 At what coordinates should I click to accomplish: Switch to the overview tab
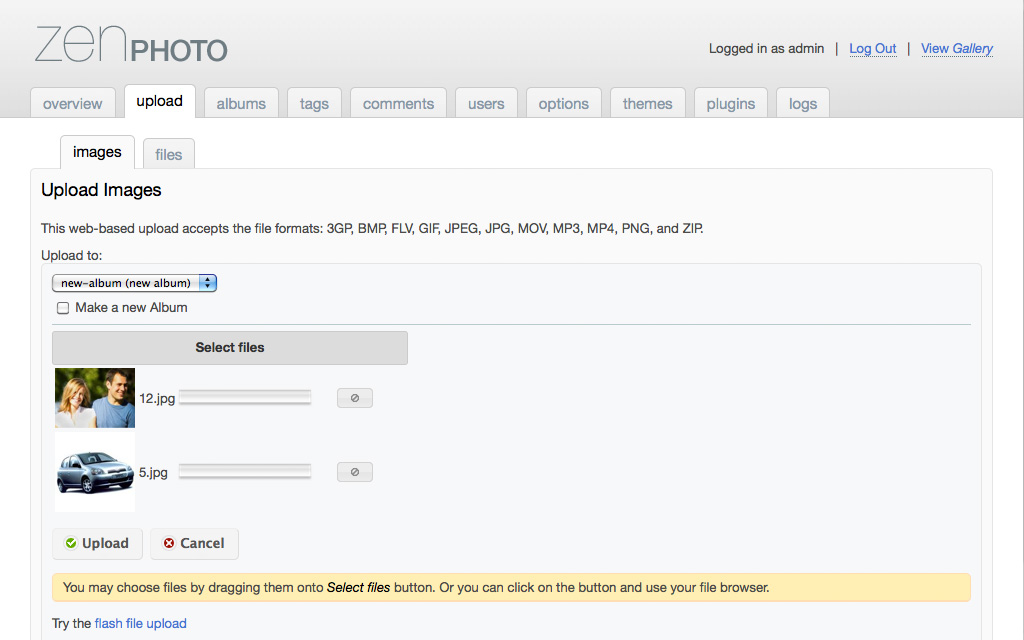coord(72,104)
